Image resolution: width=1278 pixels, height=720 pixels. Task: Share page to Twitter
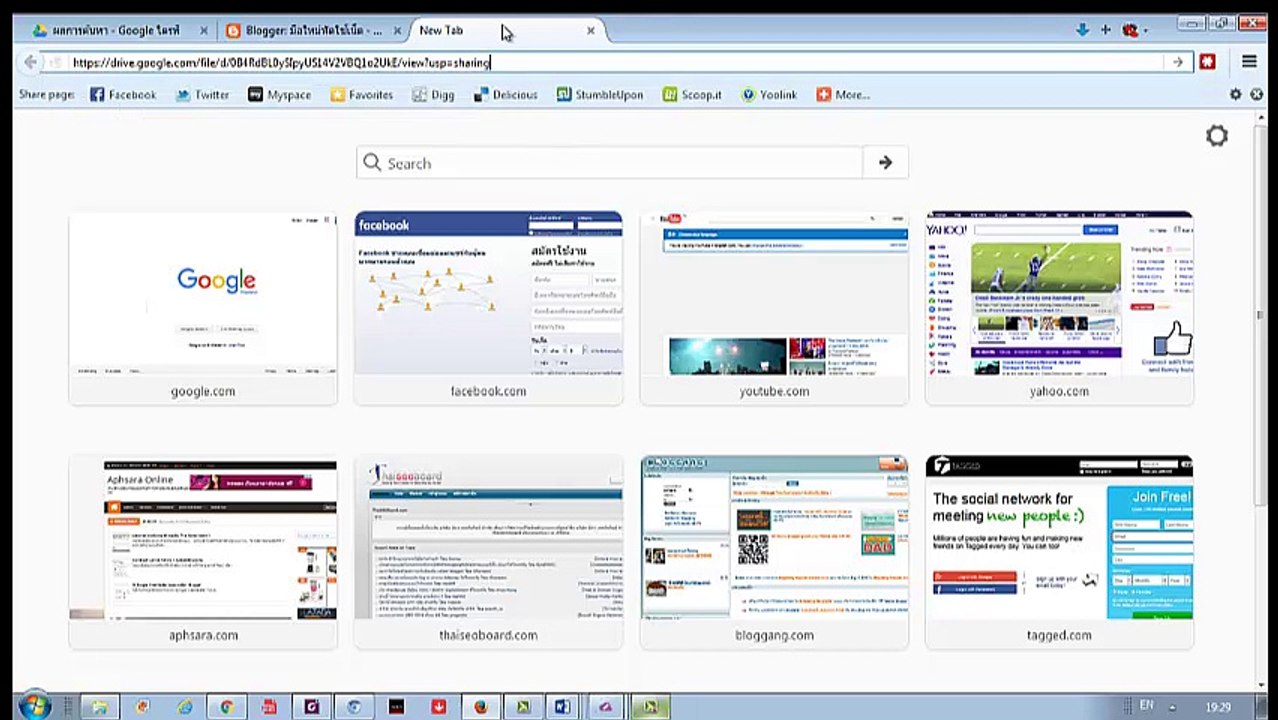pyautogui.click(x=203, y=95)
